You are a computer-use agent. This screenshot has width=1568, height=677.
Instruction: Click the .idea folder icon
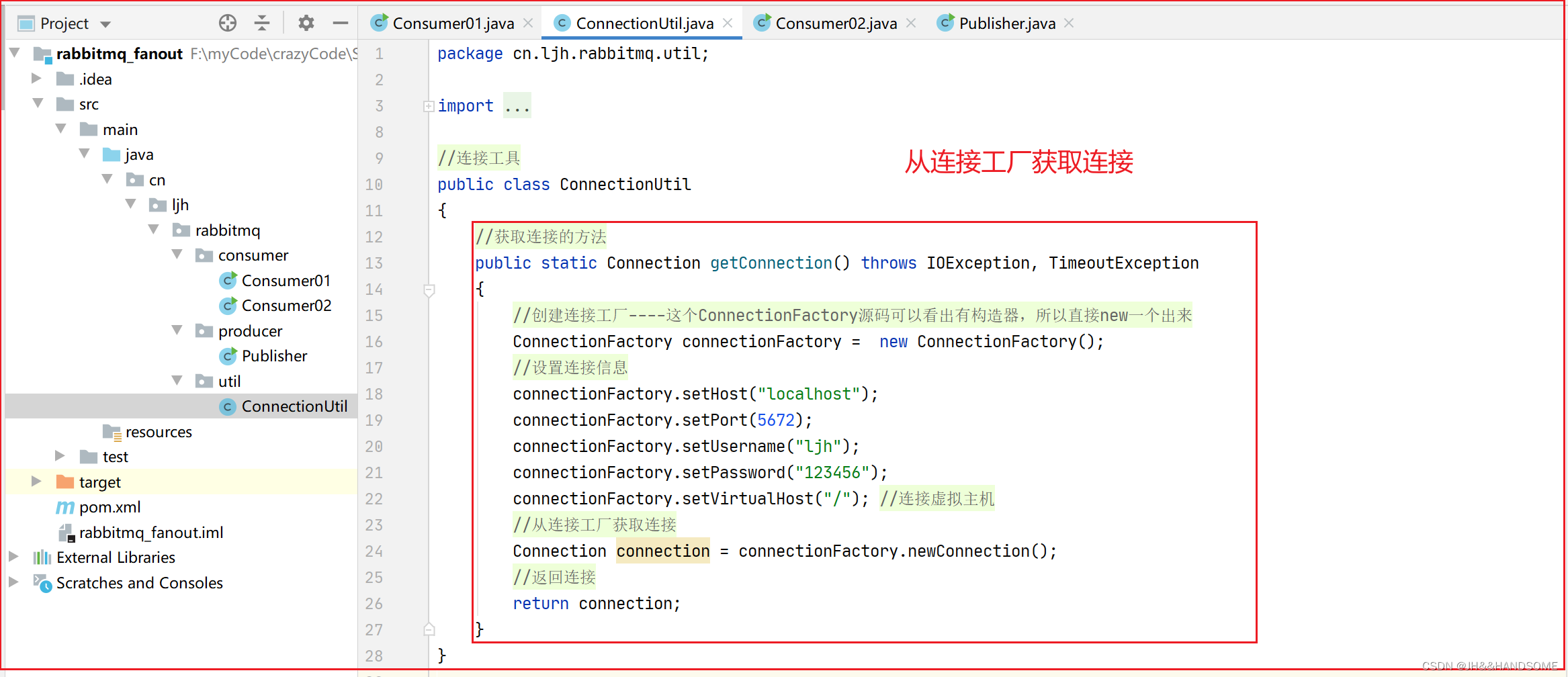coord(65,79)
